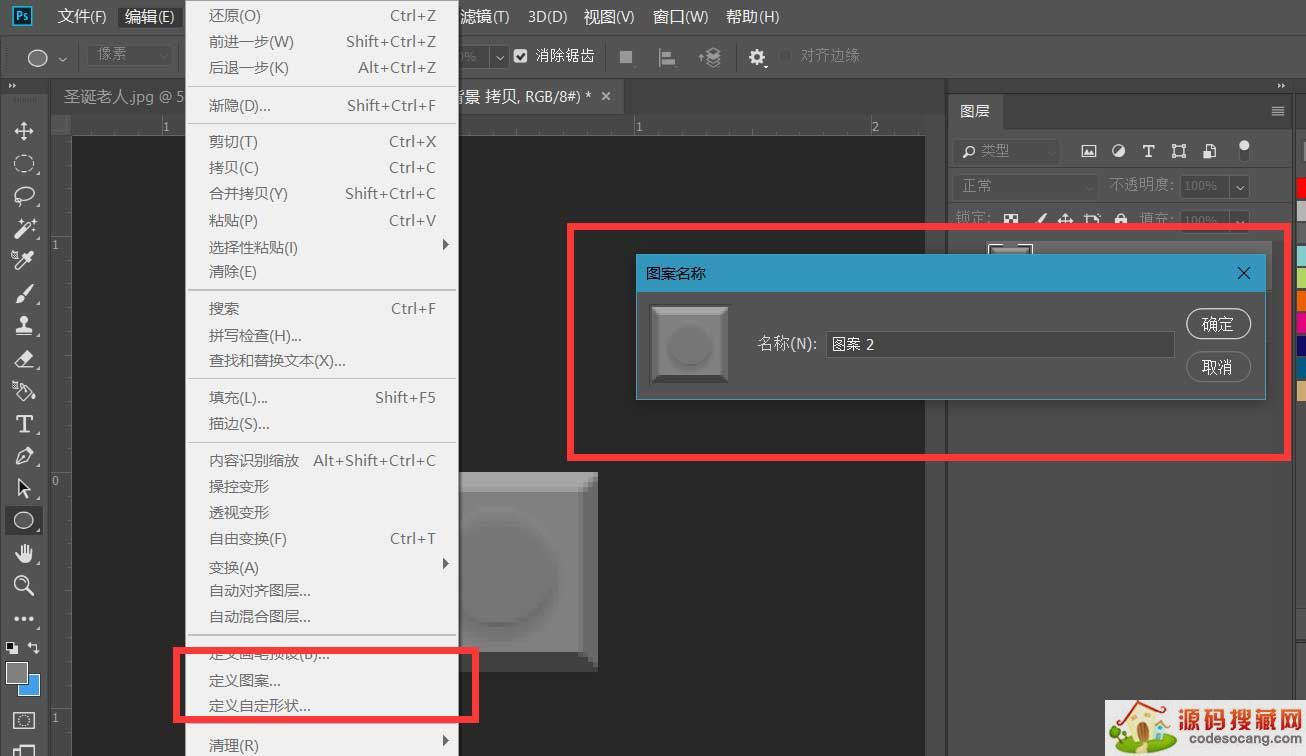Open the three-dot extra tools button

tap(24, 619)
